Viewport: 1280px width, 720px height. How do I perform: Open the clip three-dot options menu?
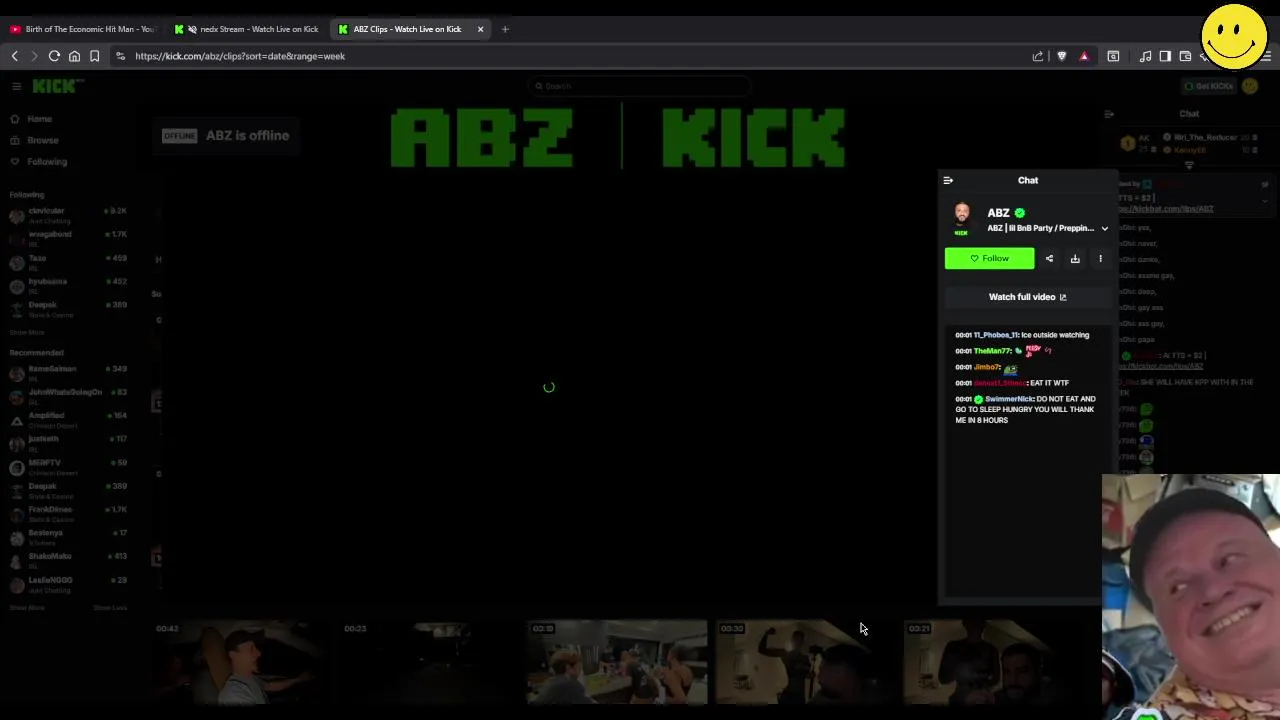1100,258
